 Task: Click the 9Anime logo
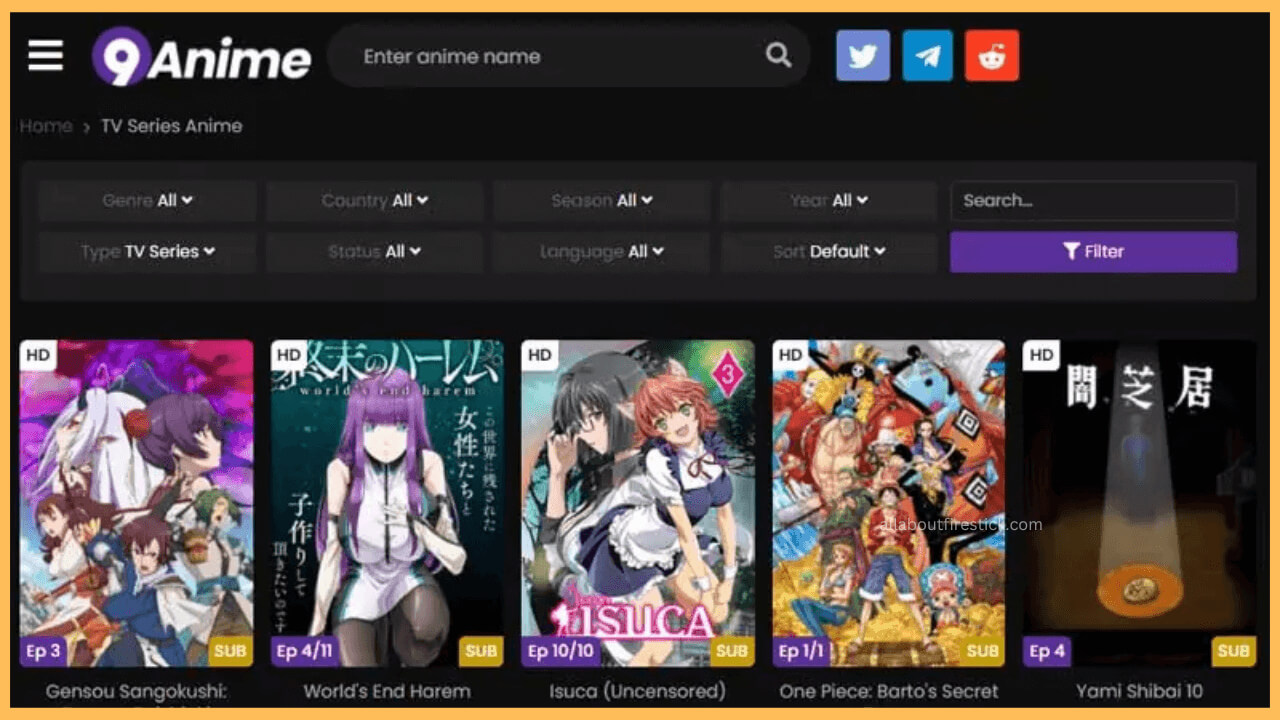[200, 57]
